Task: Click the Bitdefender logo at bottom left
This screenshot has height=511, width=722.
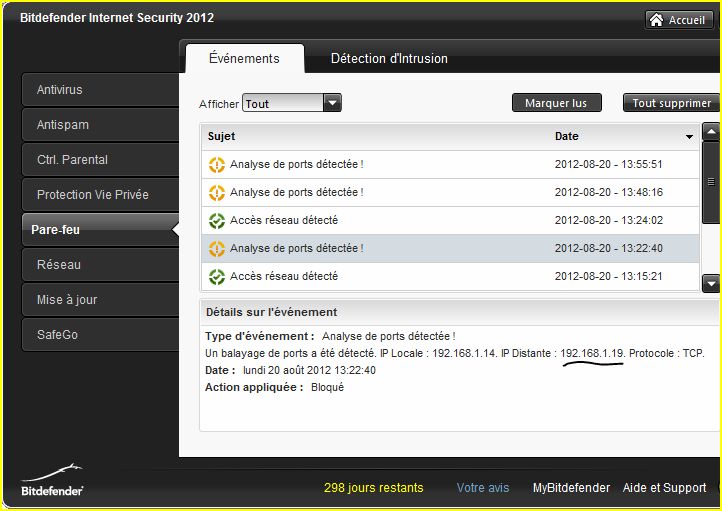Action: pyautogui.click(x=52, y=480)
